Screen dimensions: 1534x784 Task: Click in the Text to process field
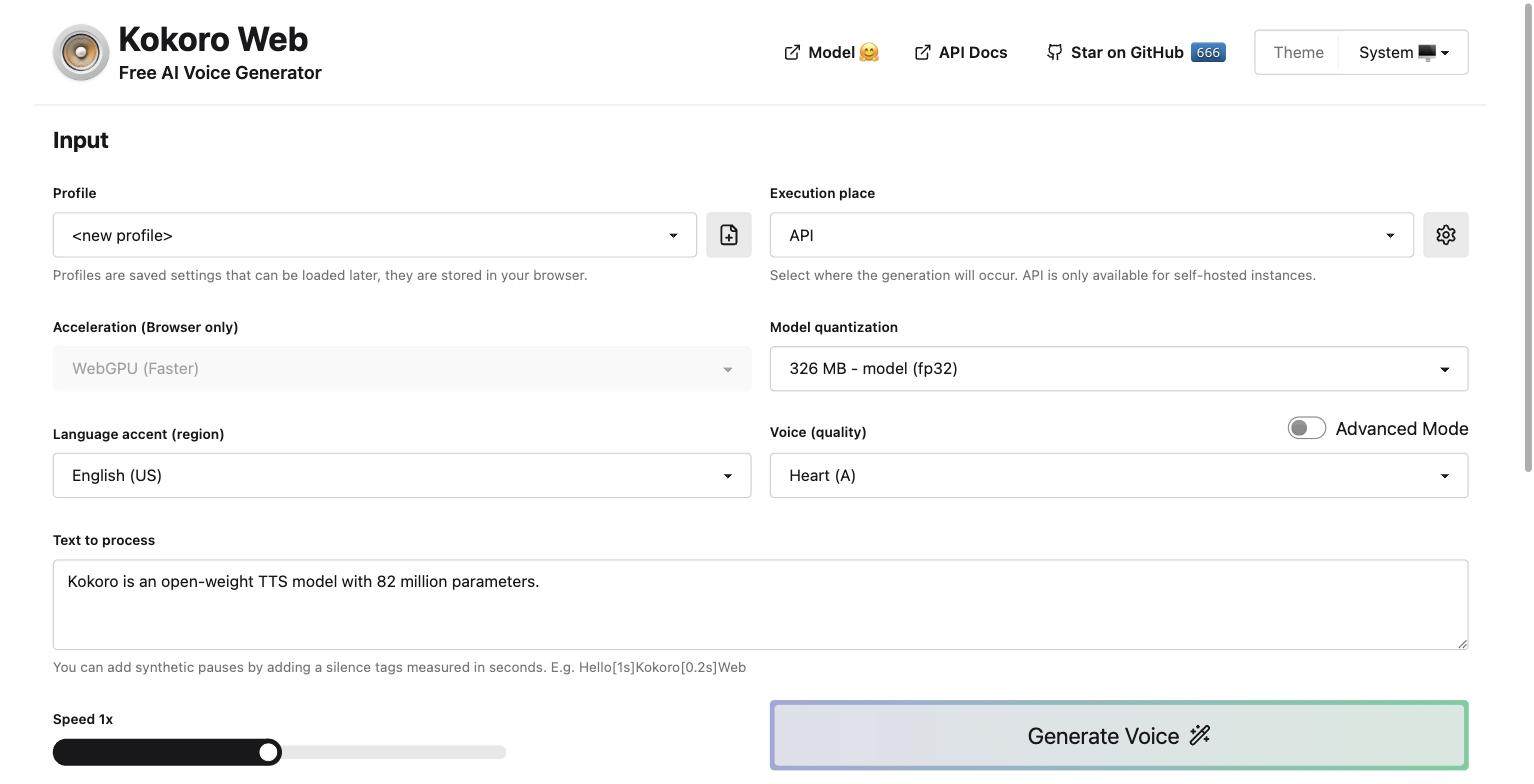761,605
